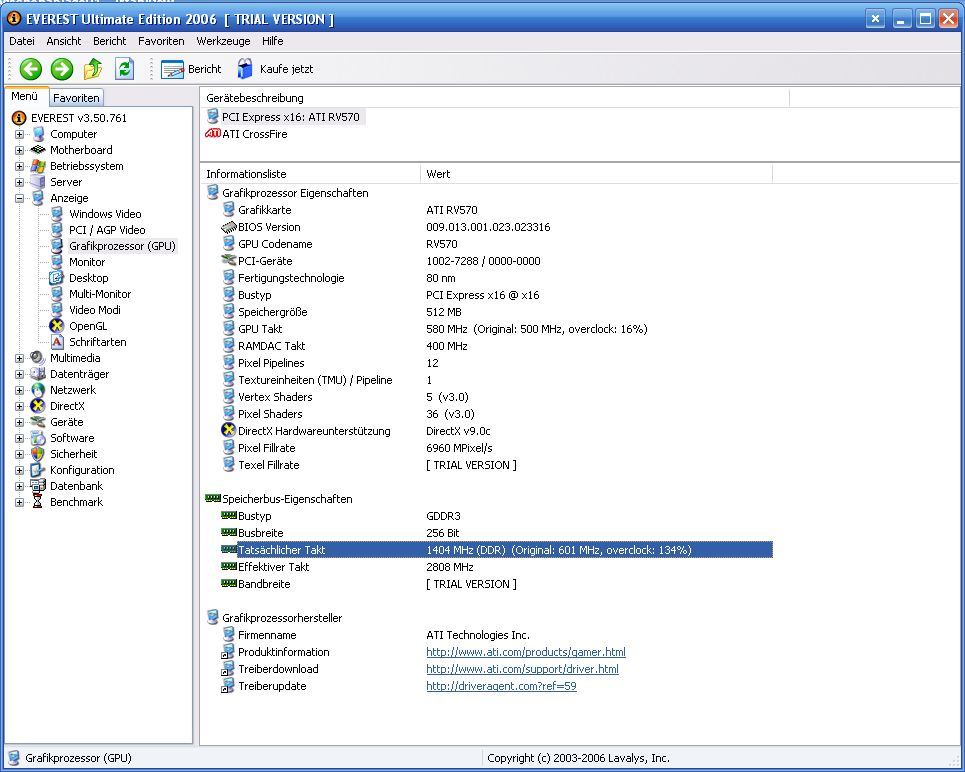Refresh the page with the refresh icon
965x772 pixels.
pyautogui.click(x=124, y=69)
